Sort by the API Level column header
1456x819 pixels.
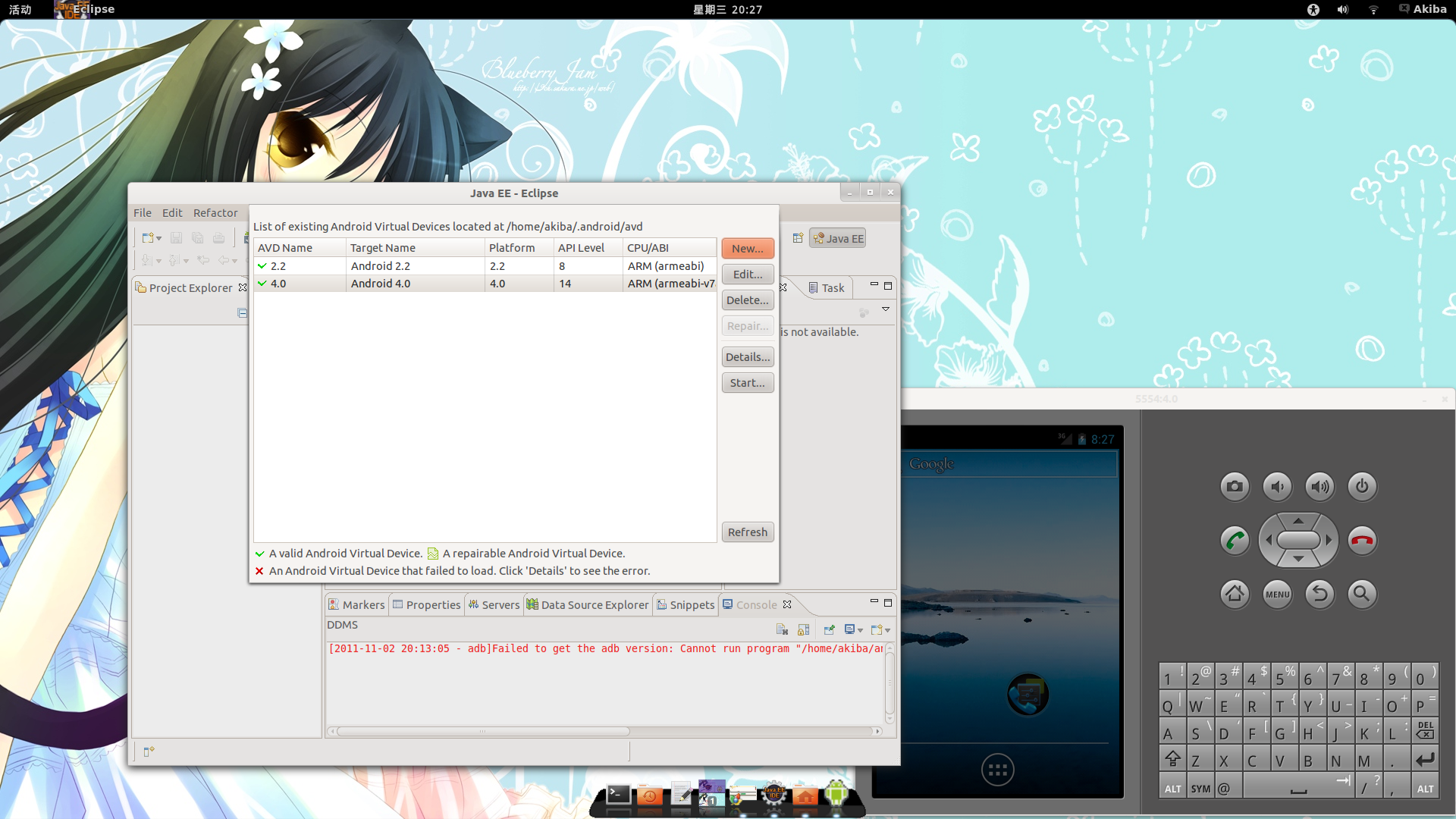click(x=588, y=248)
